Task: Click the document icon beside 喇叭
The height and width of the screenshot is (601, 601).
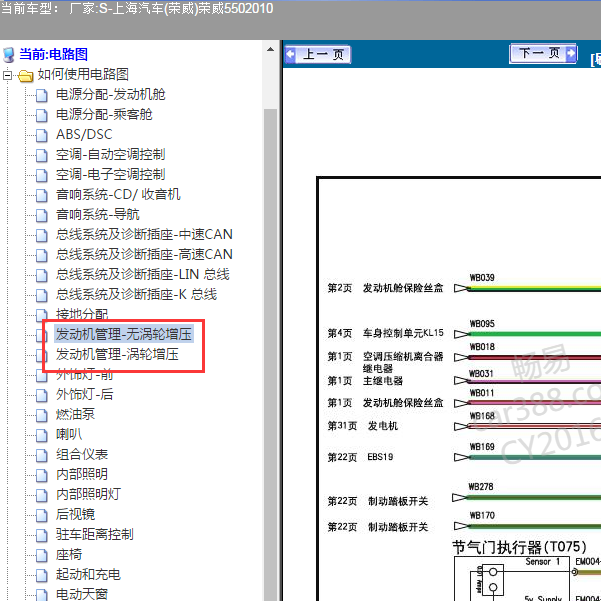Action: pos(41,435)
